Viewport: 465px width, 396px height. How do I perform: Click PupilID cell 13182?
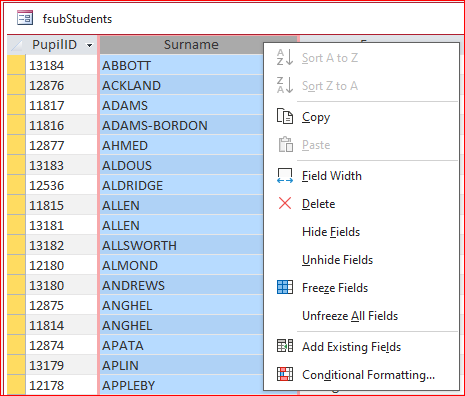click(61, 245)
